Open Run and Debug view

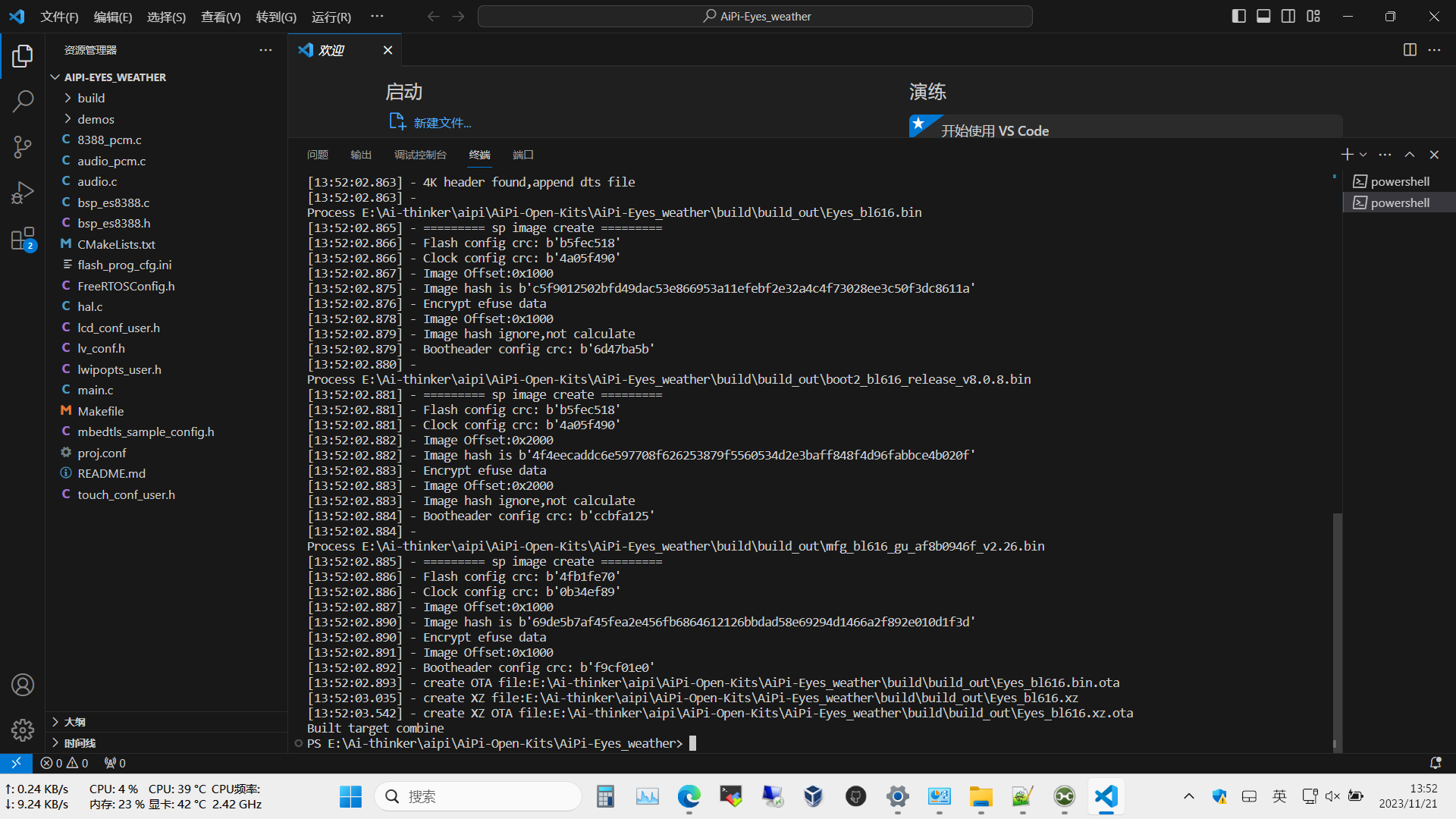click(x=23, y=193)
